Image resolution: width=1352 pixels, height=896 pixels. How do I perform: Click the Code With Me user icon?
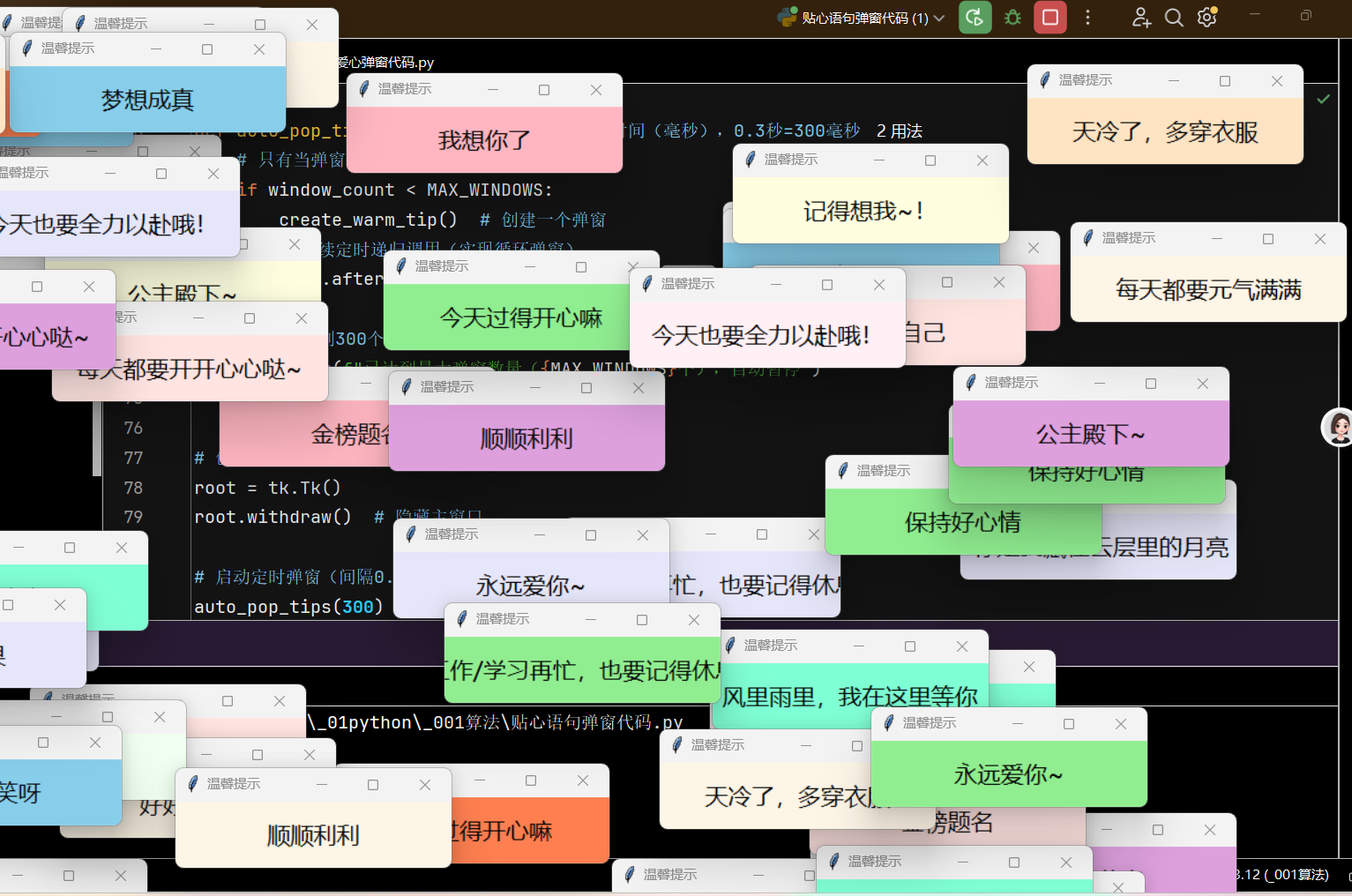point(1141,17)
